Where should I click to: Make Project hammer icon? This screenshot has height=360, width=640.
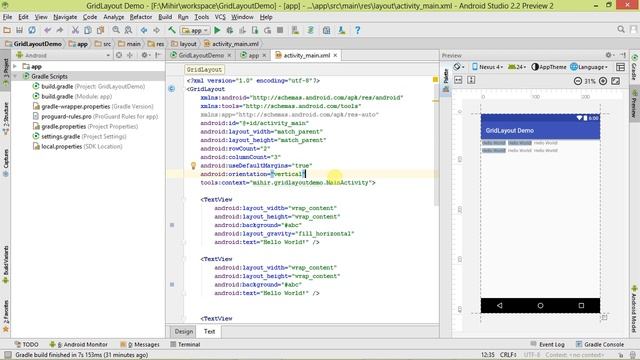click(x=172, y=30)
